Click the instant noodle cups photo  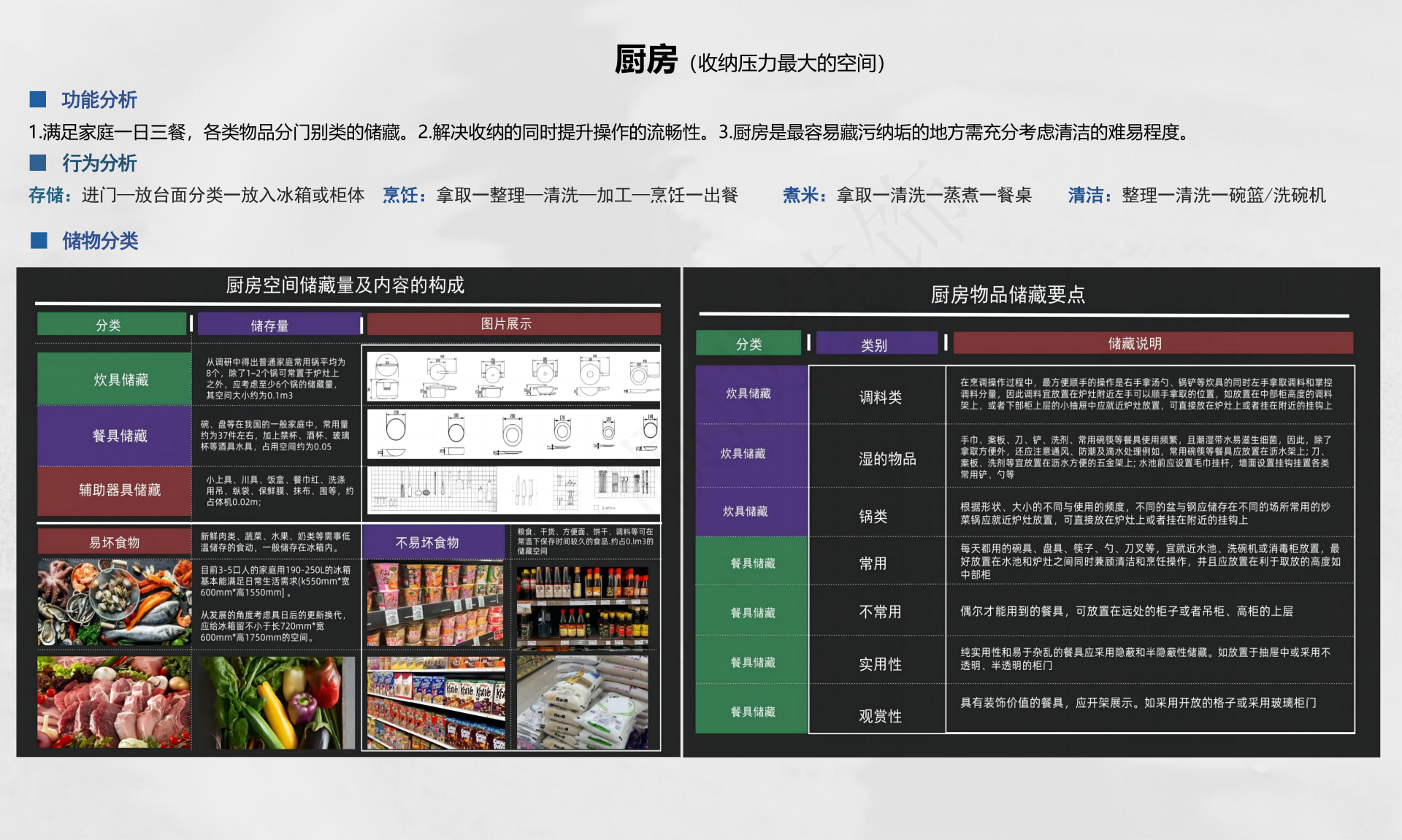pyautogui.click(x=435, y=604)
